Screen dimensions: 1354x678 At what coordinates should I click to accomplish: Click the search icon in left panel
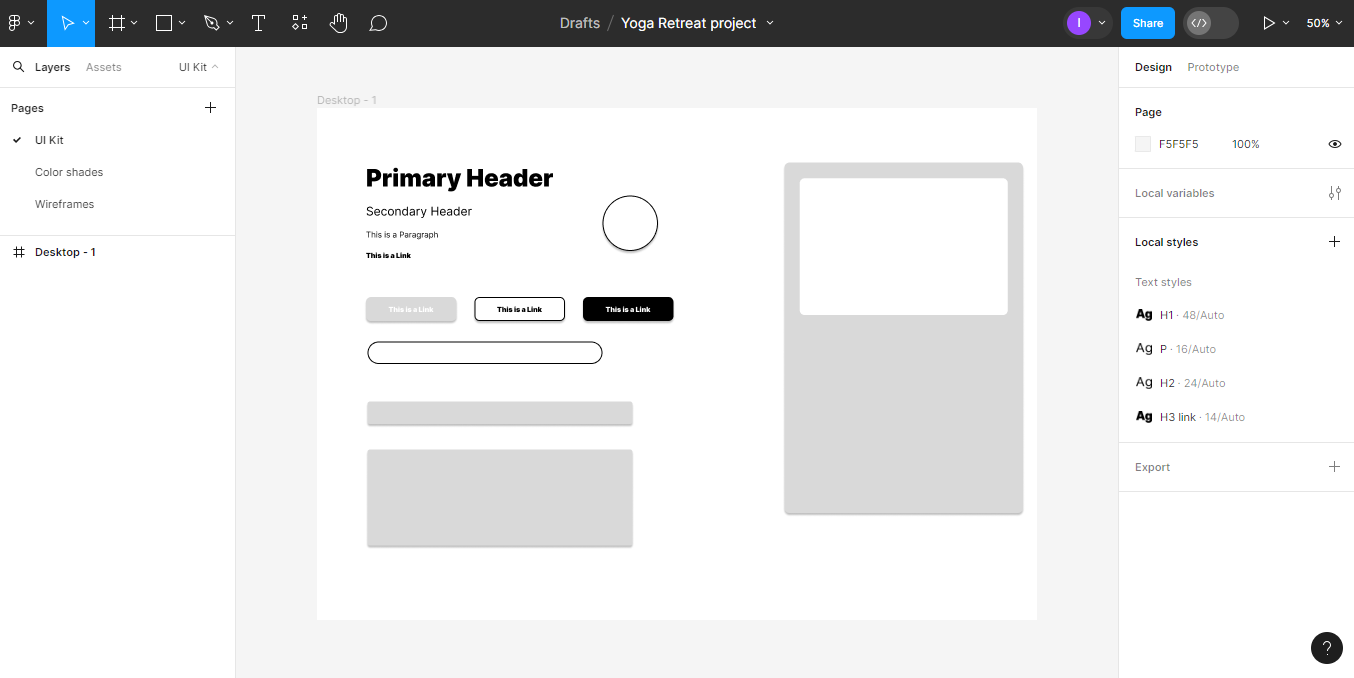[x=18, y=67]
